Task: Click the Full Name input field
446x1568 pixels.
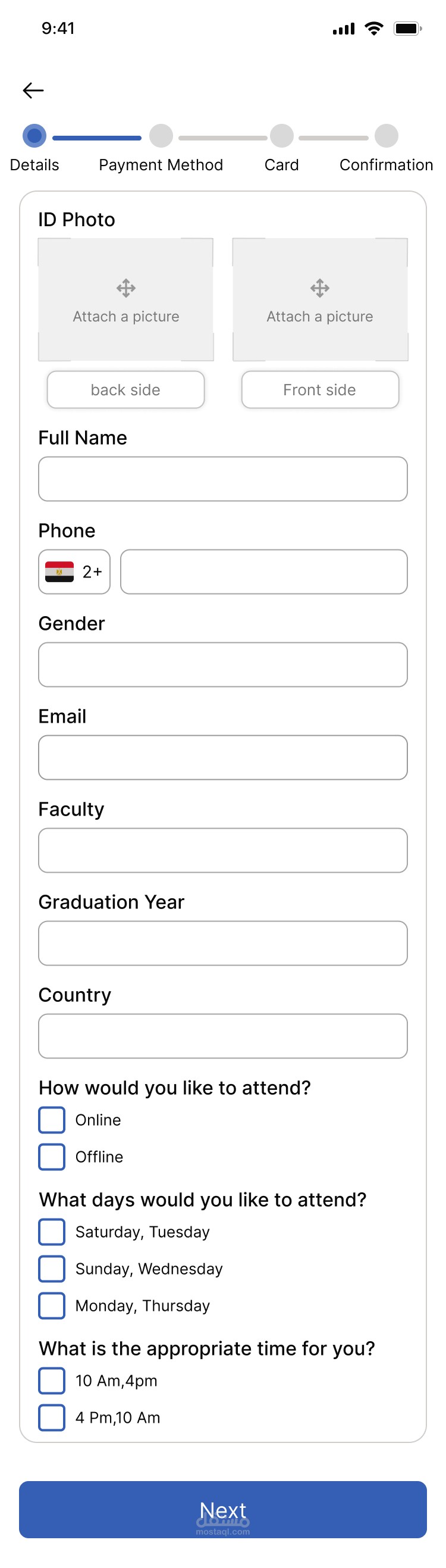Action: pos(222,479)
